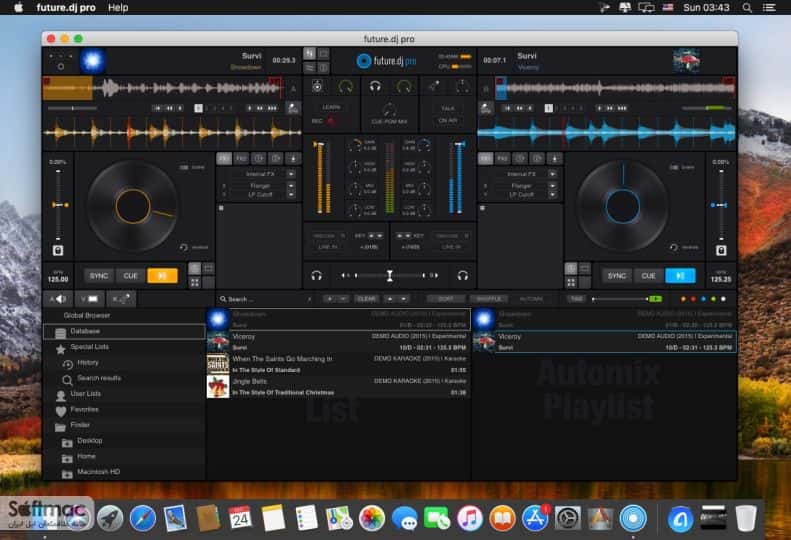This screenshot has height=540, width=791.
Task: Open the right deck Internal FX dropdown
Action: click(x=552, y=174)
